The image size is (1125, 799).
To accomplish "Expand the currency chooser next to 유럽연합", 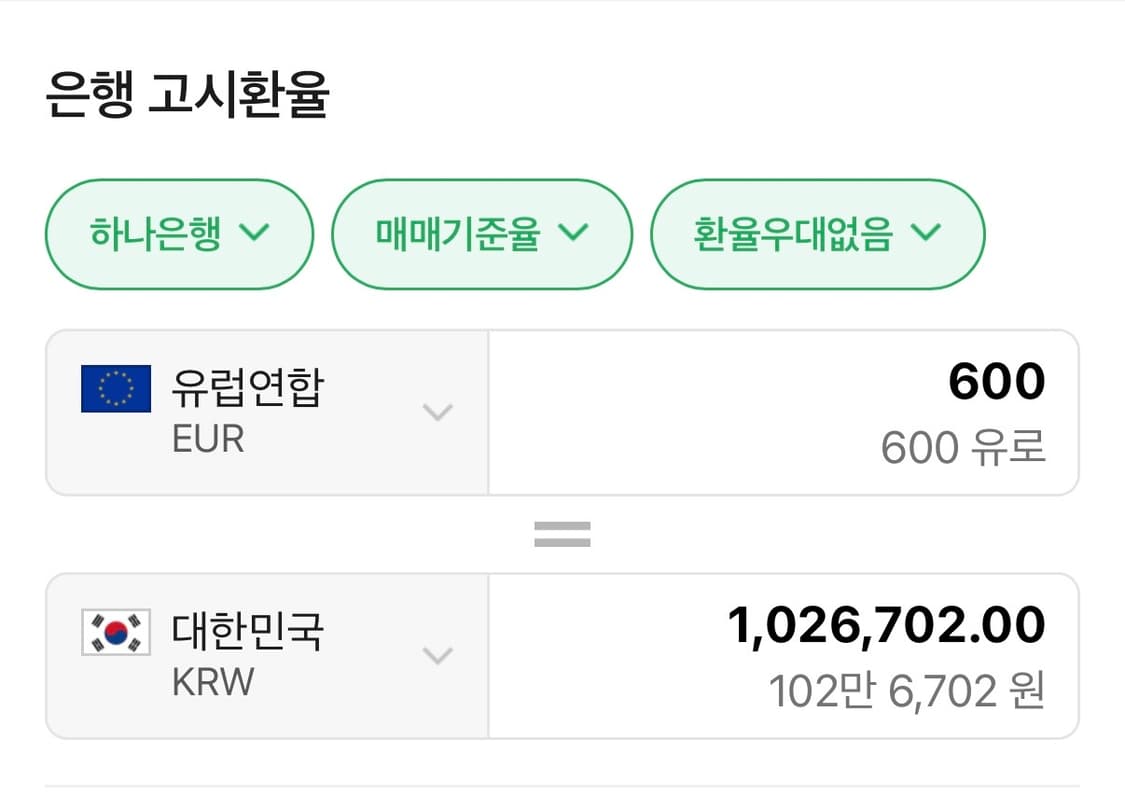I will click(437, 413).
